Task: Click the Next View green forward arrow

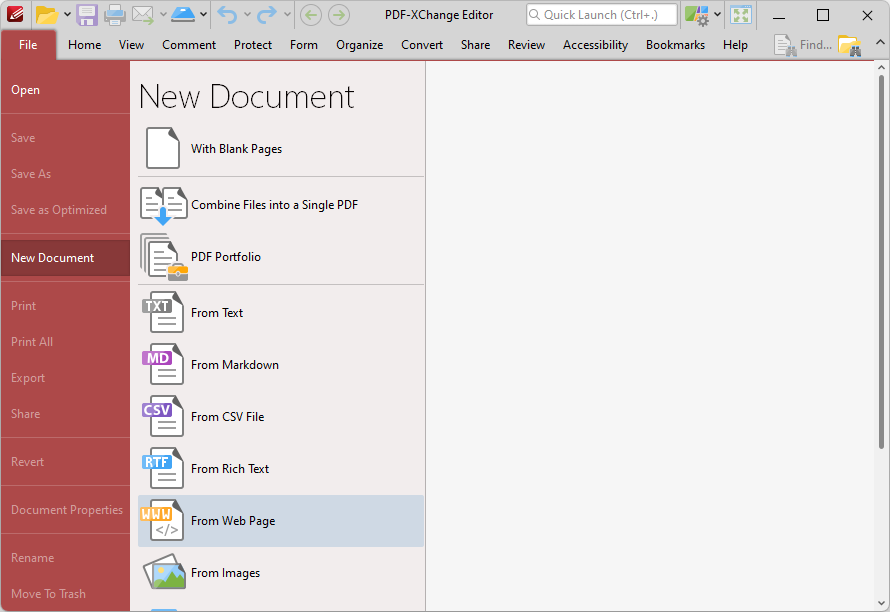Action: tap(339, 15)
